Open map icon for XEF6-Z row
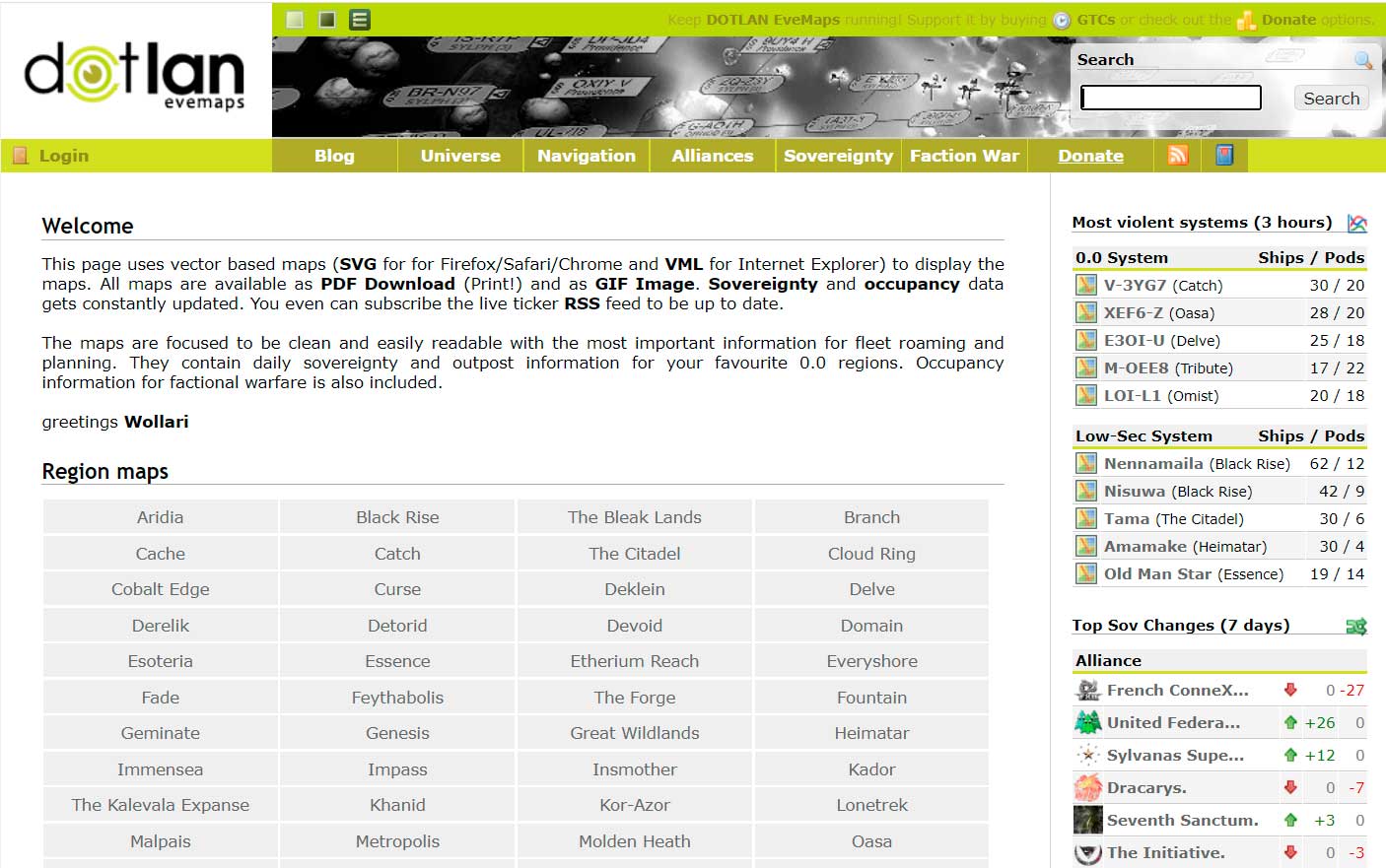The image size is (1386, 868). coord(1086,312)
